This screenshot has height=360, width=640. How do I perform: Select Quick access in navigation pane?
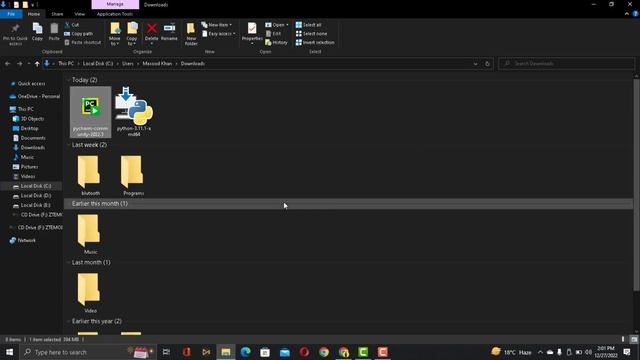pyautogui.click(x=31, y=83)
